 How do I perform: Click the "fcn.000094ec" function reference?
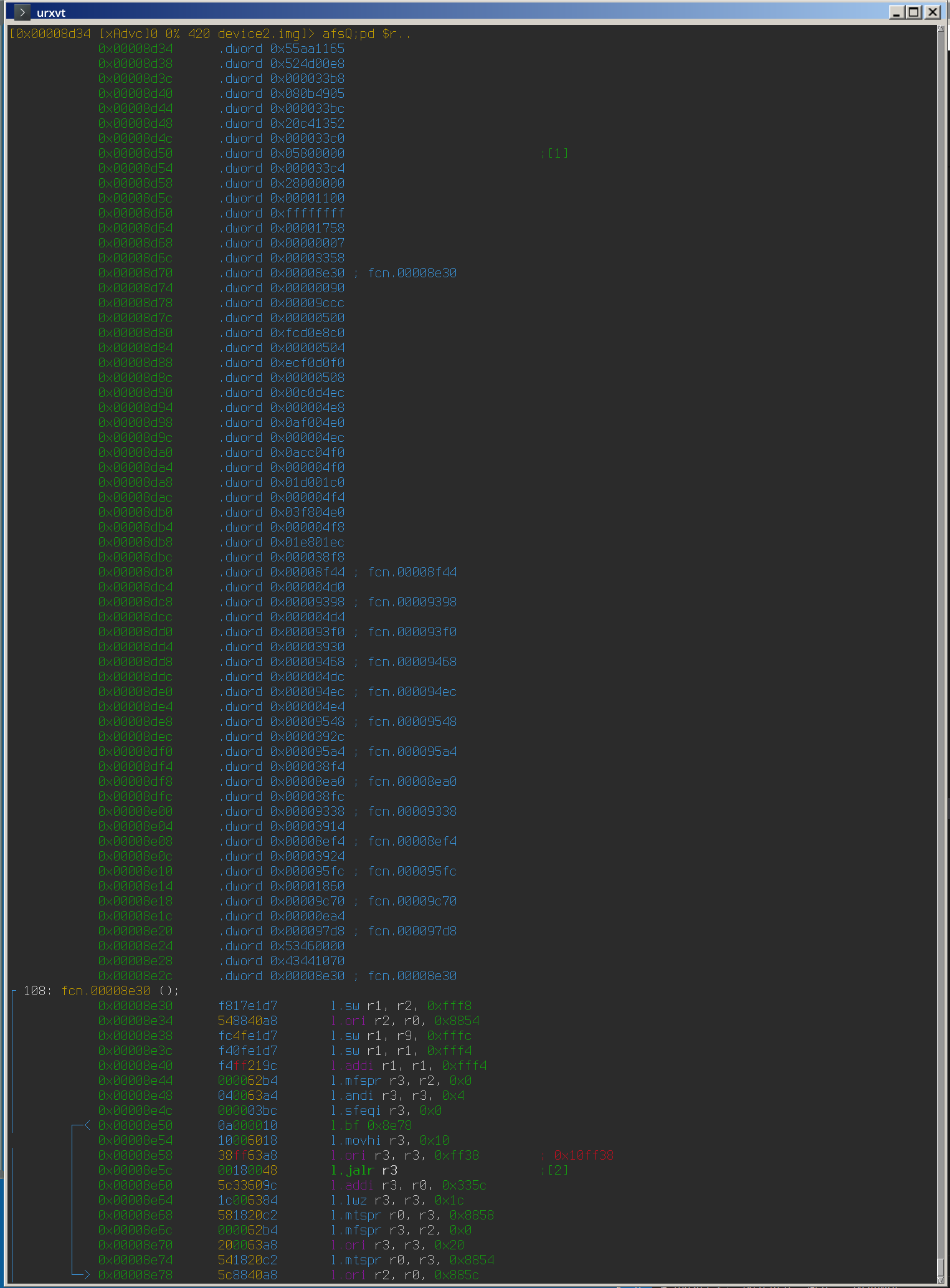click(412, 692)
